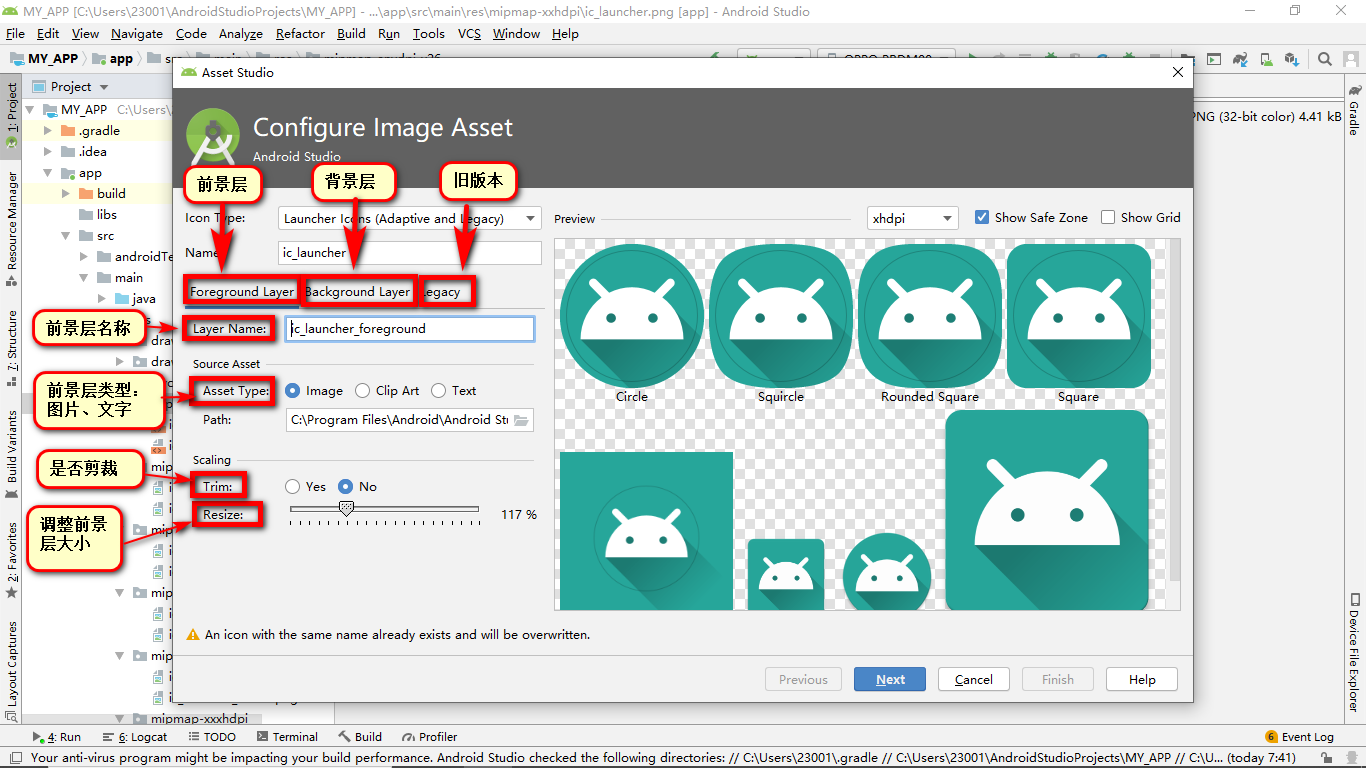The image size is (1366, 768).
Task: Open the Terminal tool window
Action: (287, 737)
